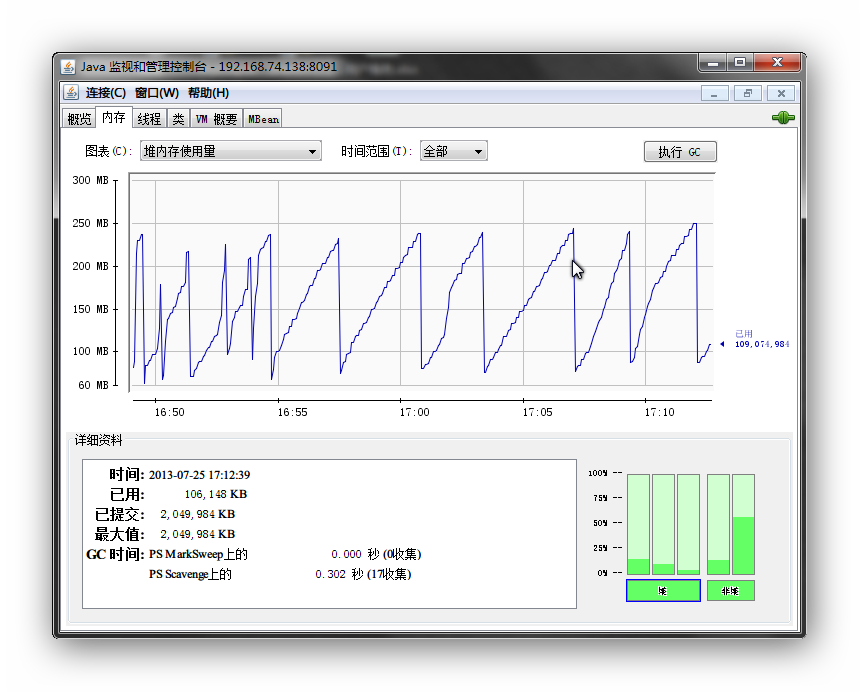
Task: Close the inner console window
Action: pos(781,93)
